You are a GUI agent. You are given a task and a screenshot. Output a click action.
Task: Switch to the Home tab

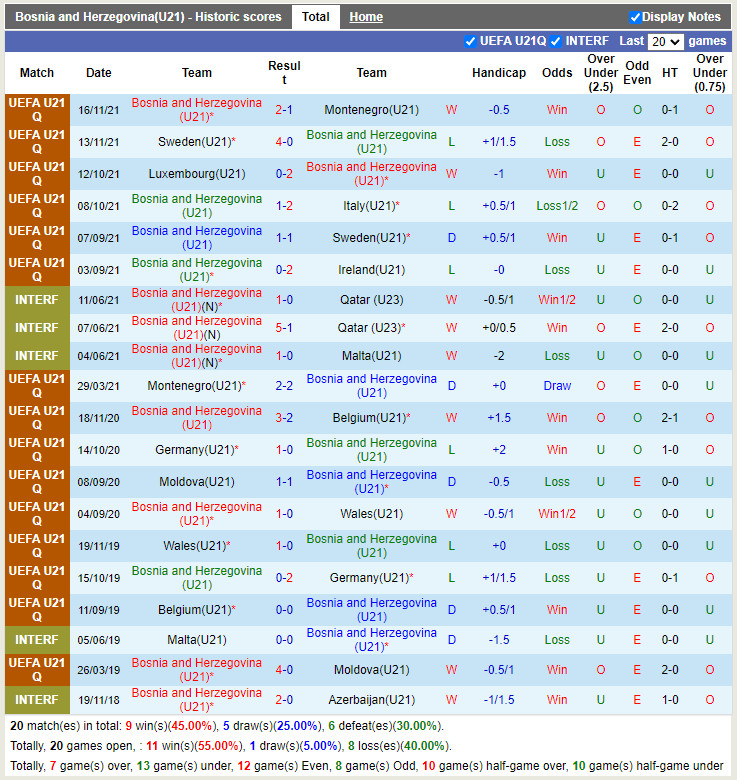(366, 17)
